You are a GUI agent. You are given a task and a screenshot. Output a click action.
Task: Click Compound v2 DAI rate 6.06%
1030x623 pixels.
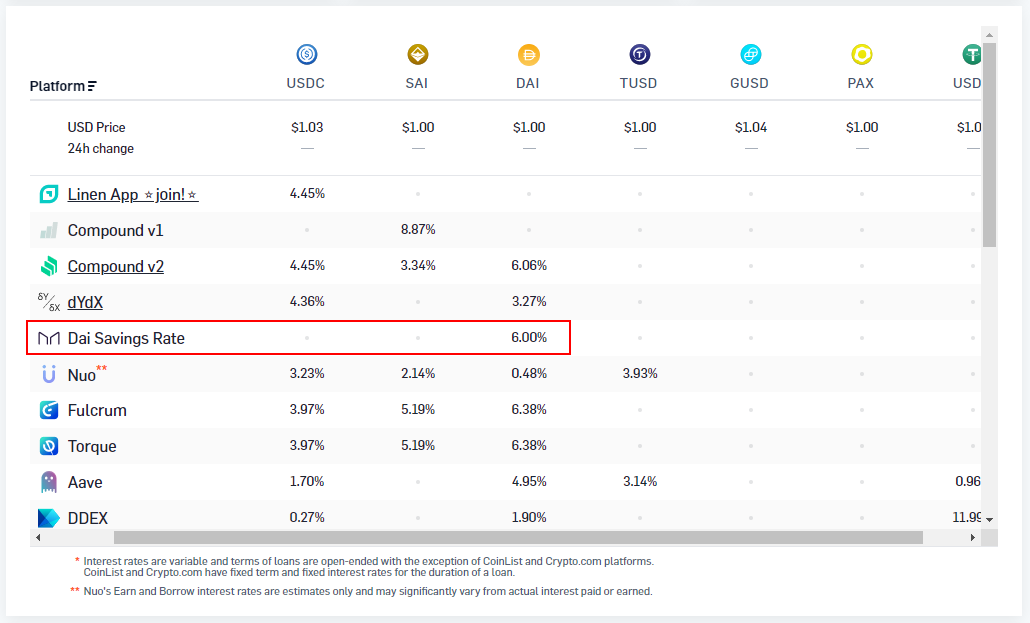[x=529, y=265]
